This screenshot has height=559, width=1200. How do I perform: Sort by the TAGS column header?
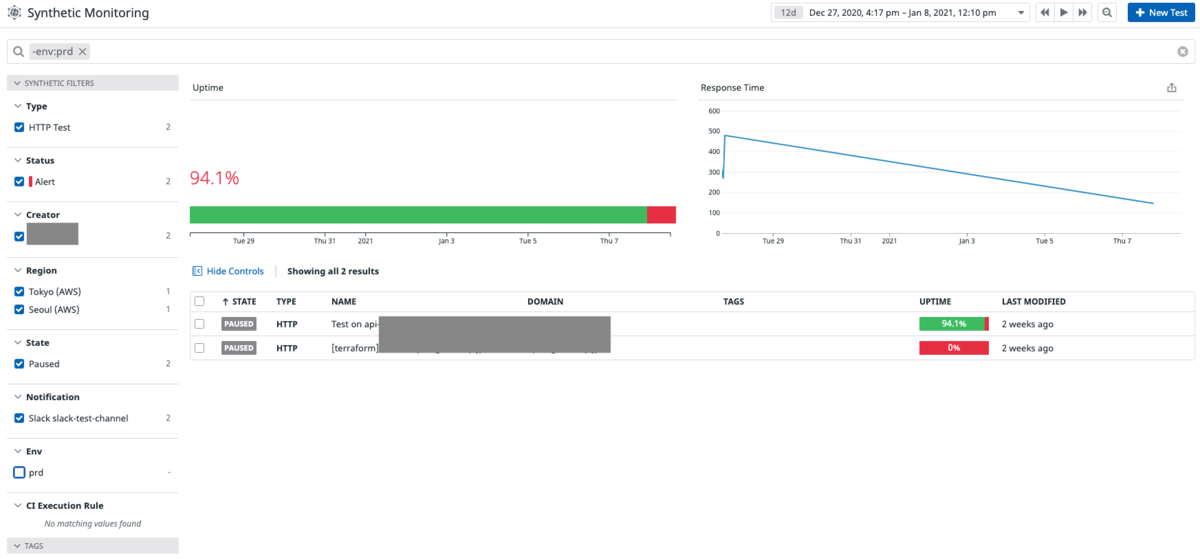(x=733, y=301)
